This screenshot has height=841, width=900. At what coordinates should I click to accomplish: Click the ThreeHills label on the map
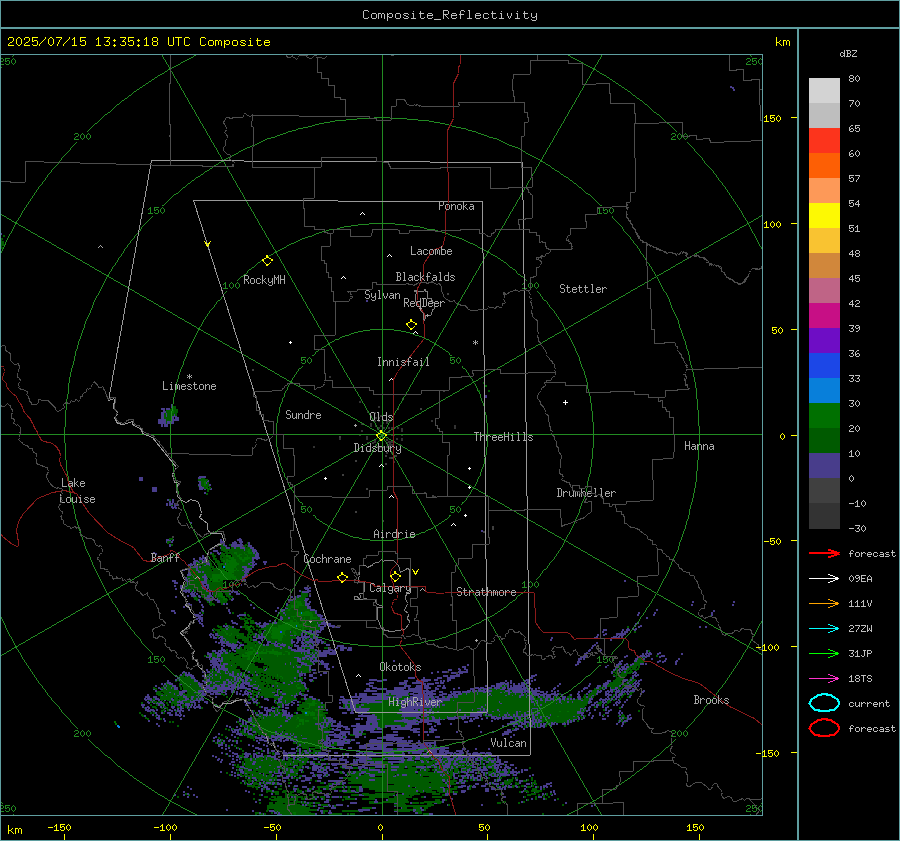click(x=503, y=437)
